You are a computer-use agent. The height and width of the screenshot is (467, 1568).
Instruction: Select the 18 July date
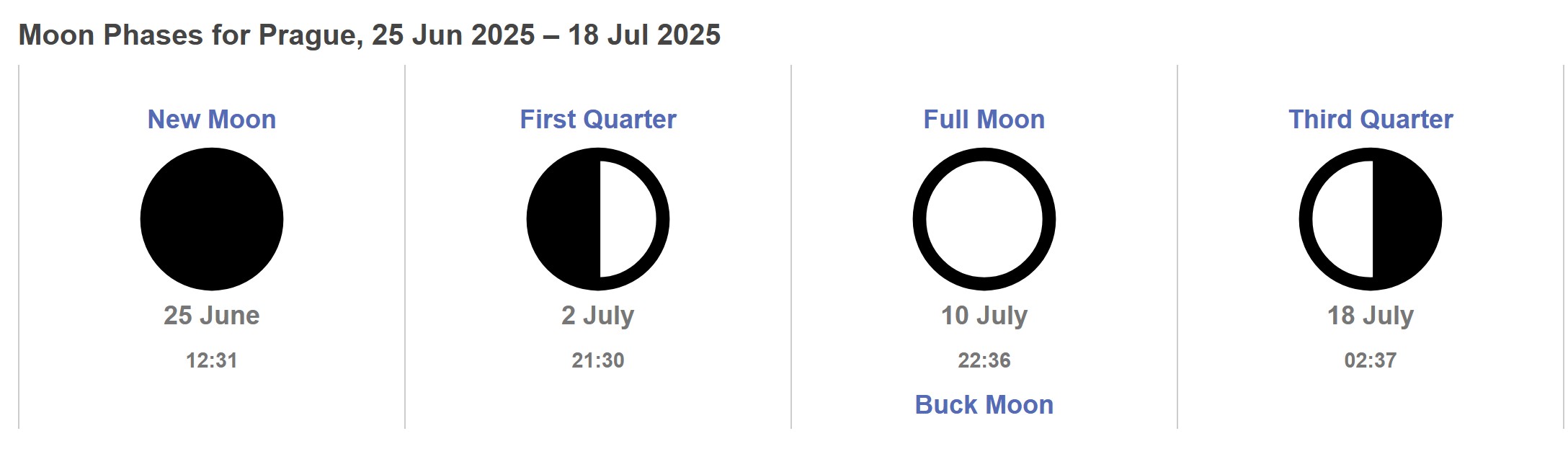[x=1371, y=316]
